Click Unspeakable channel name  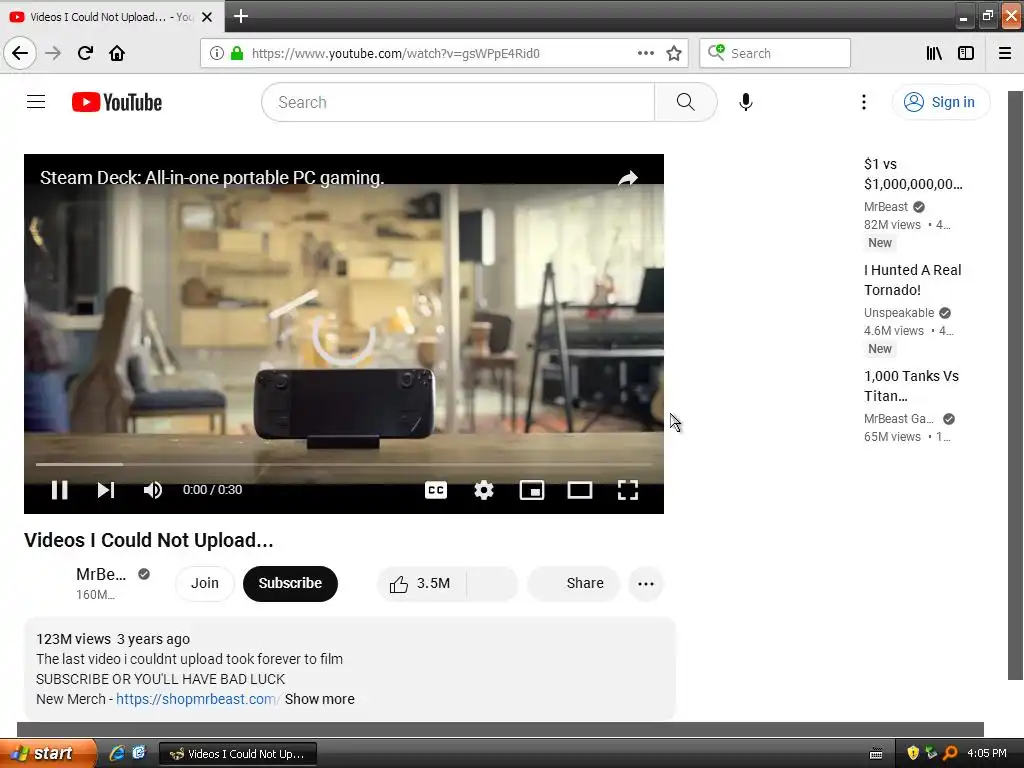[899, 313]
